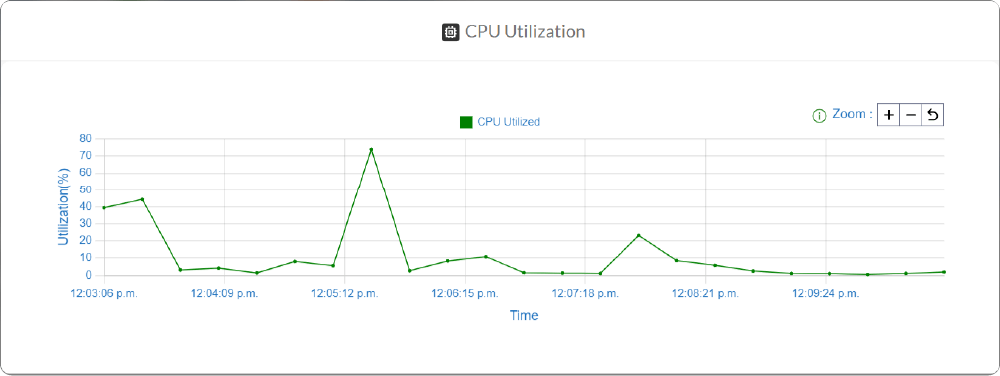1000x376 pixels.
Task: Click the zoom in plus button
Action: click(x=889, y=115)
